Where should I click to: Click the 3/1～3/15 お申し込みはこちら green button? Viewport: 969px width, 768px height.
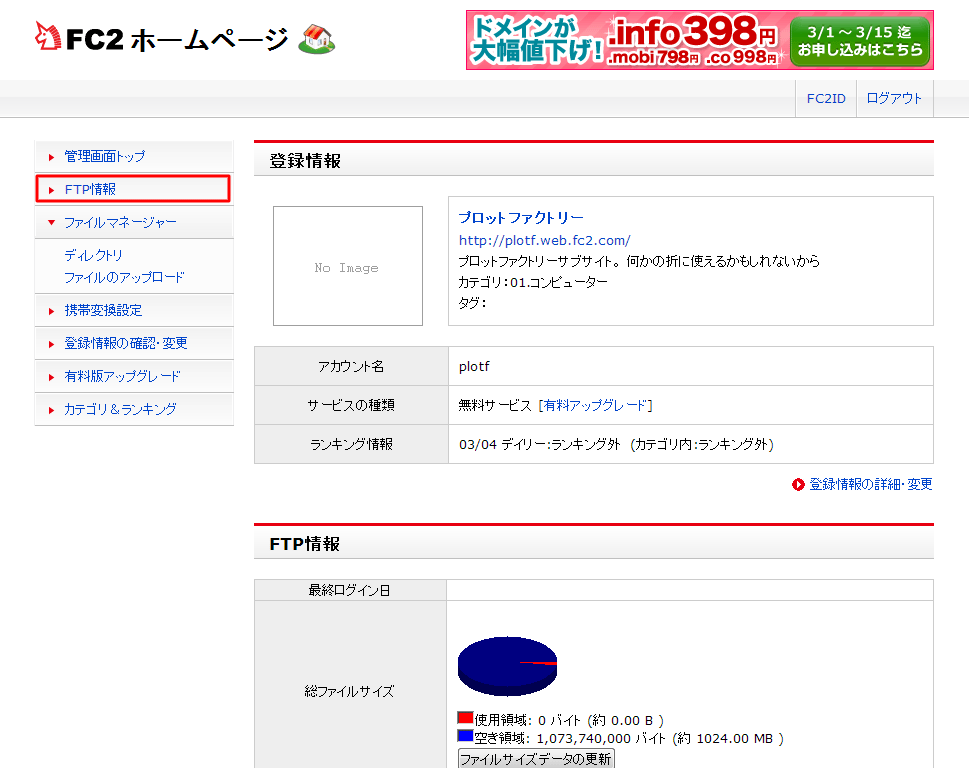click(860, 40)
